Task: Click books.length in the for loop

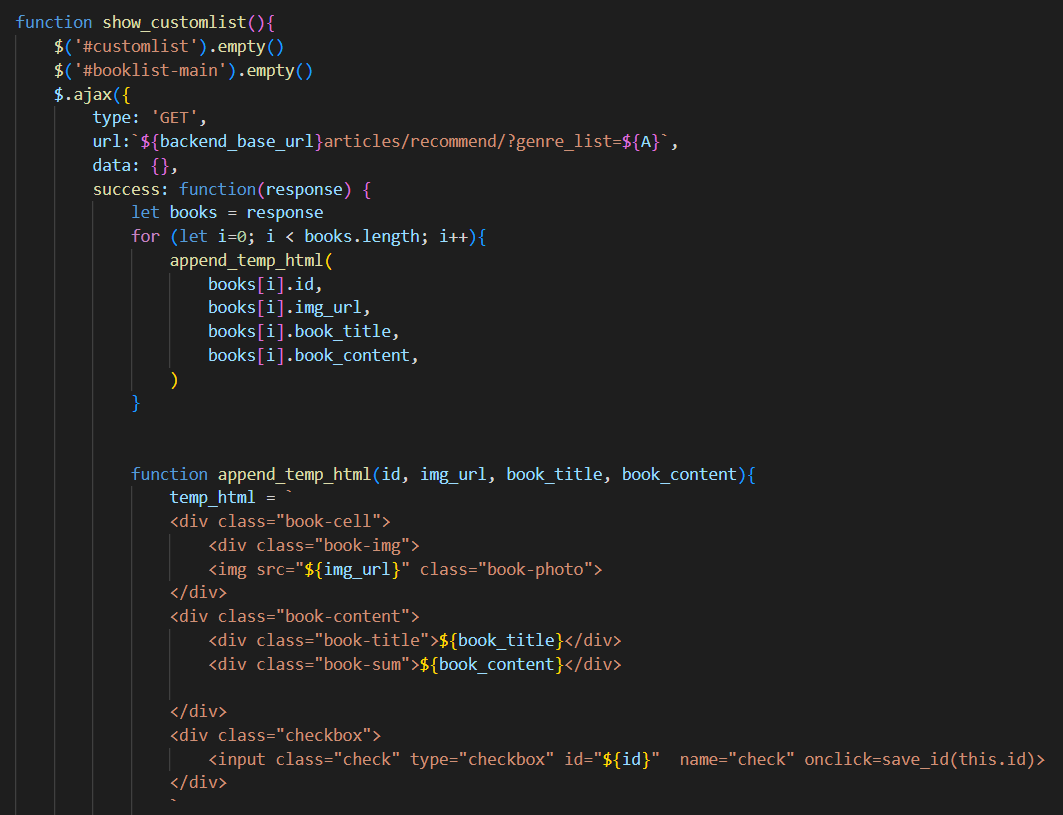Action: [362, 237]
